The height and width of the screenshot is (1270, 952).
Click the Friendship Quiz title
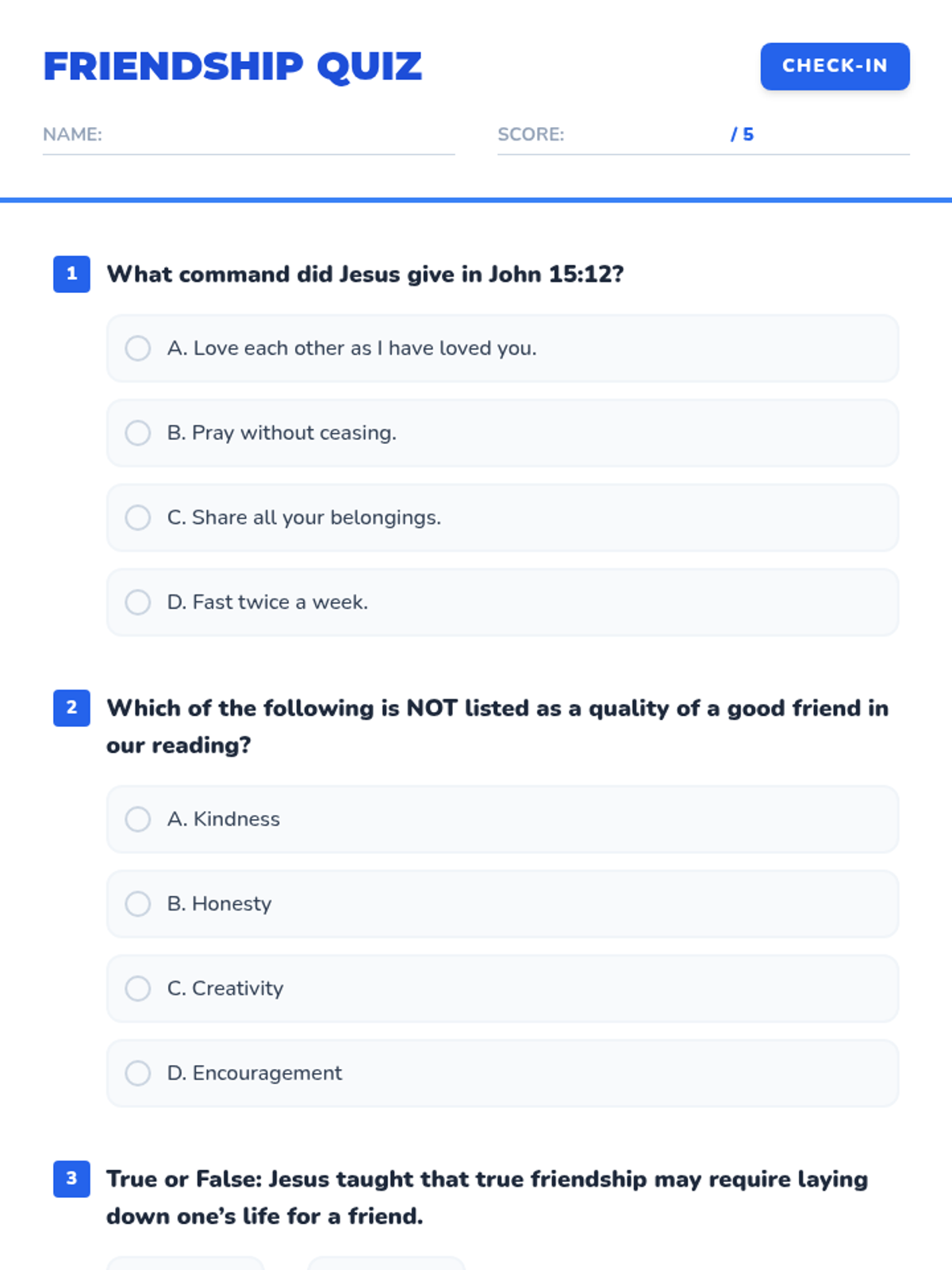coord(232,66)
